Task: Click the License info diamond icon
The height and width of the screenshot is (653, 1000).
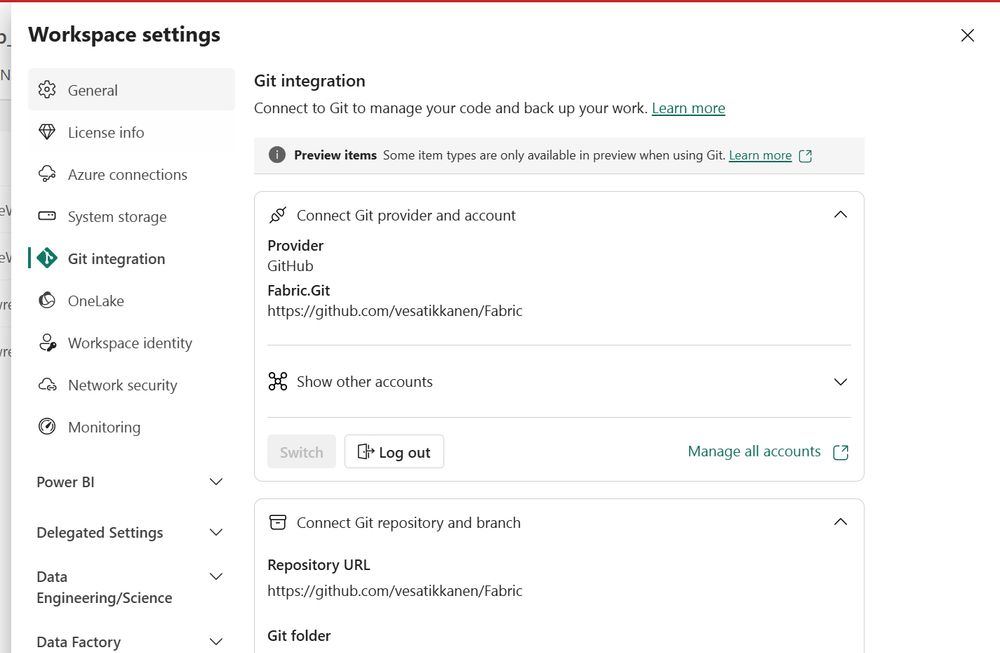Action: (x=47, y=132)
